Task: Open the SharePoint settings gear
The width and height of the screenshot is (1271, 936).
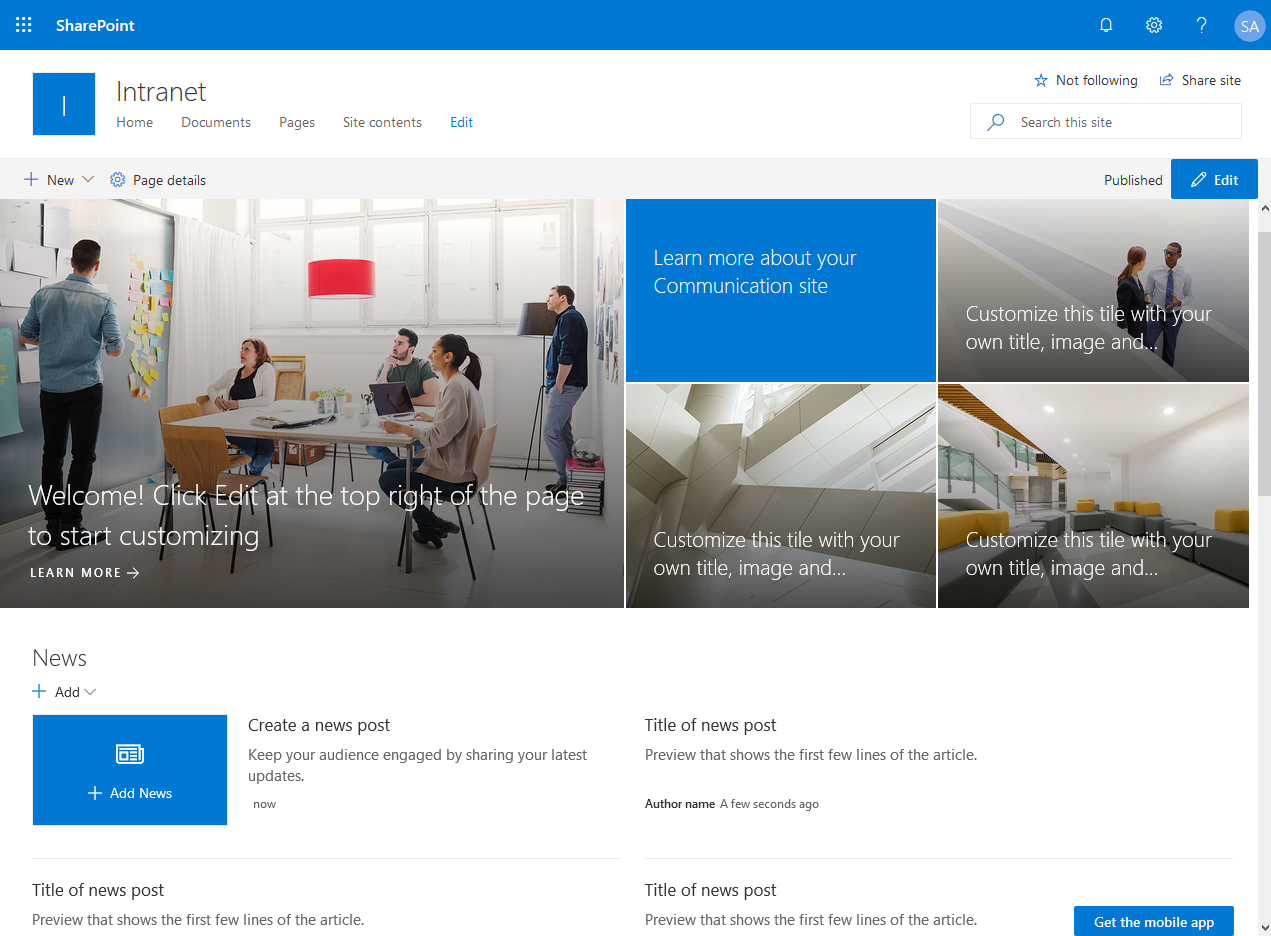Action: [1154, 25]
